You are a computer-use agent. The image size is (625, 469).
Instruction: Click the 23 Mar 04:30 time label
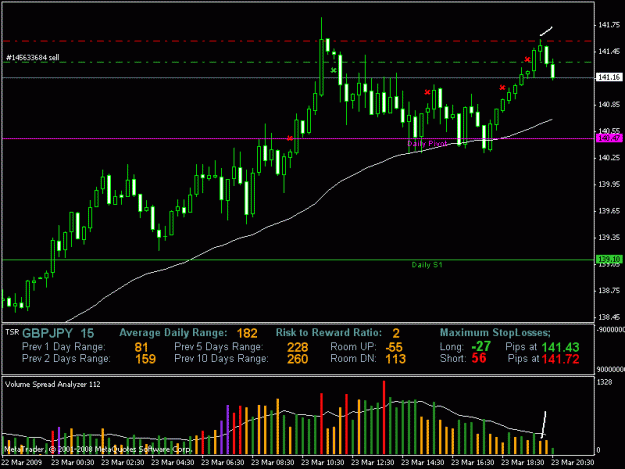point(173,463)
